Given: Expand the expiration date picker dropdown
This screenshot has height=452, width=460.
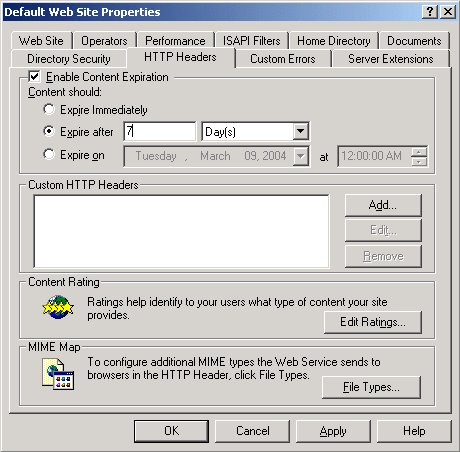Looking at the screenshot, I should [x=300, y=156].
